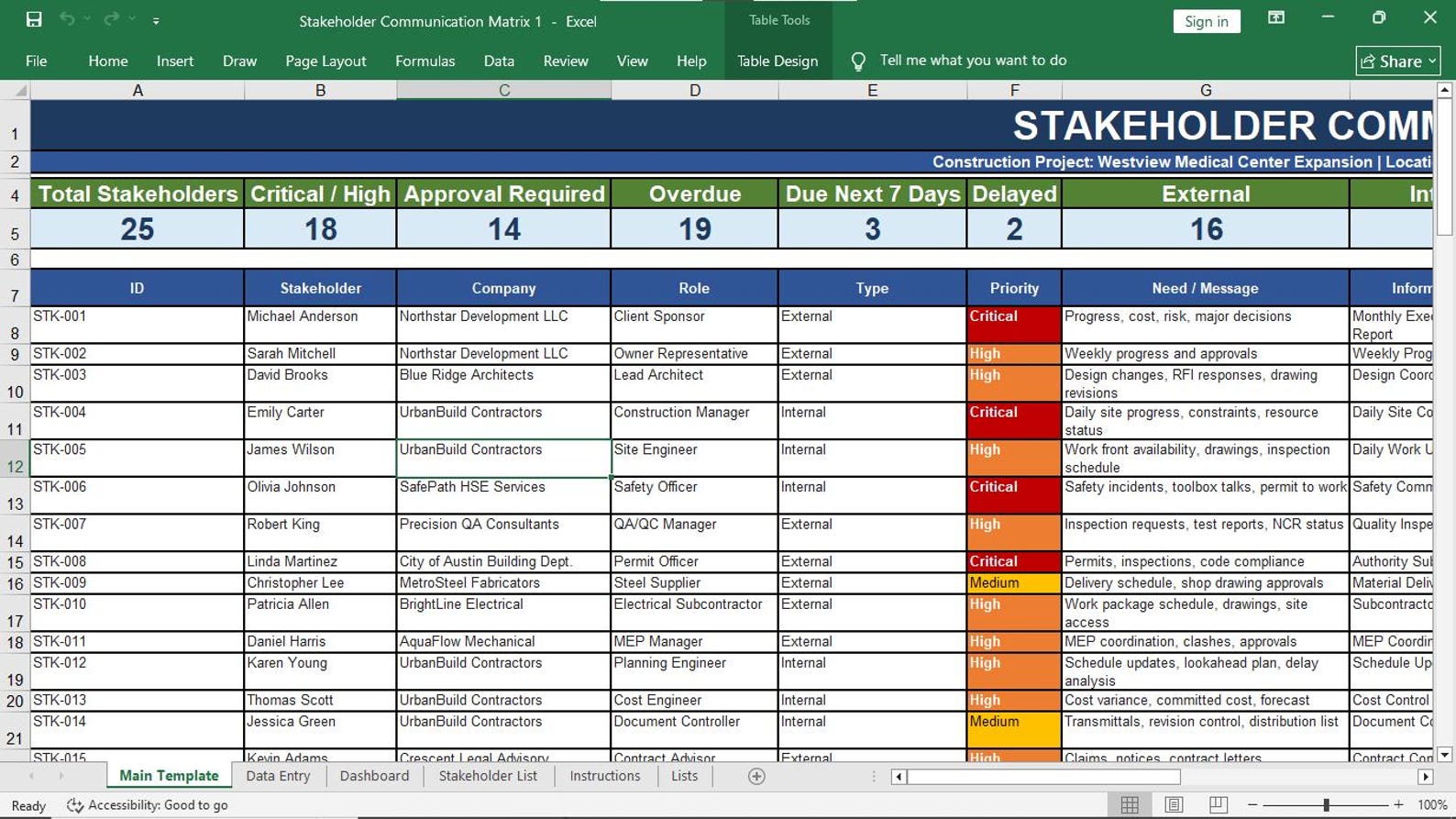The height and width of the screenshot is (819, 1456).
Task: Switch to the Stakeholder List sheet tab
Action: 488,776
